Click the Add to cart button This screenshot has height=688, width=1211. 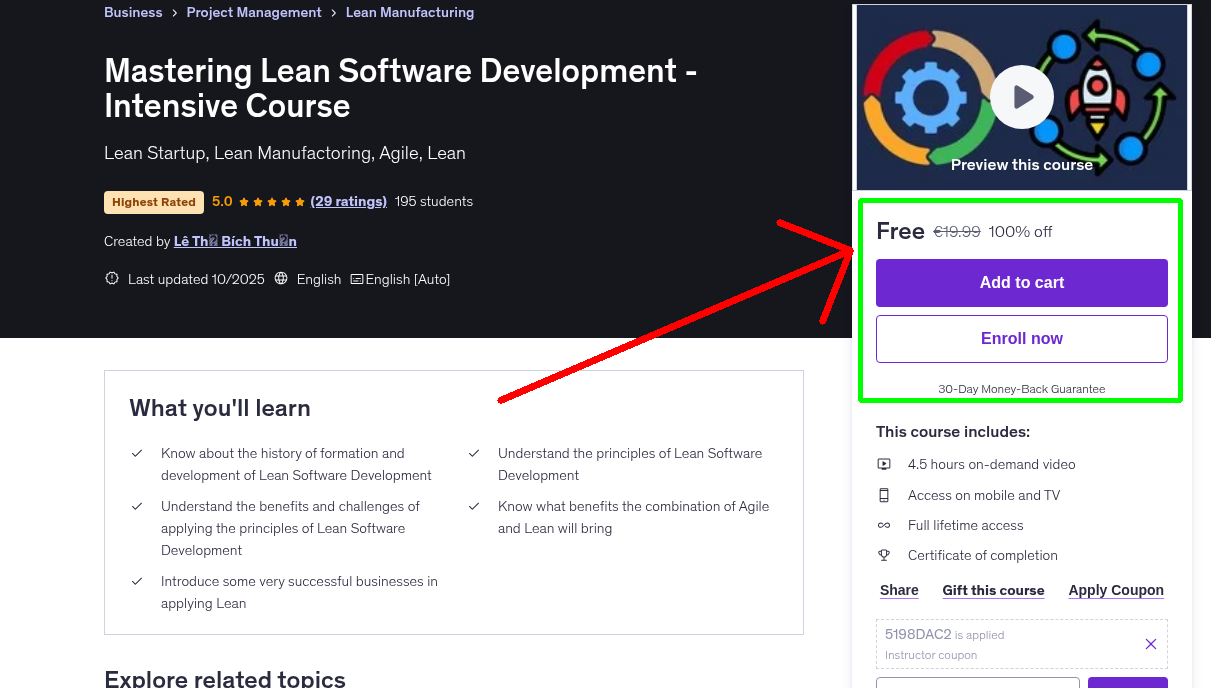[1021, 283]
